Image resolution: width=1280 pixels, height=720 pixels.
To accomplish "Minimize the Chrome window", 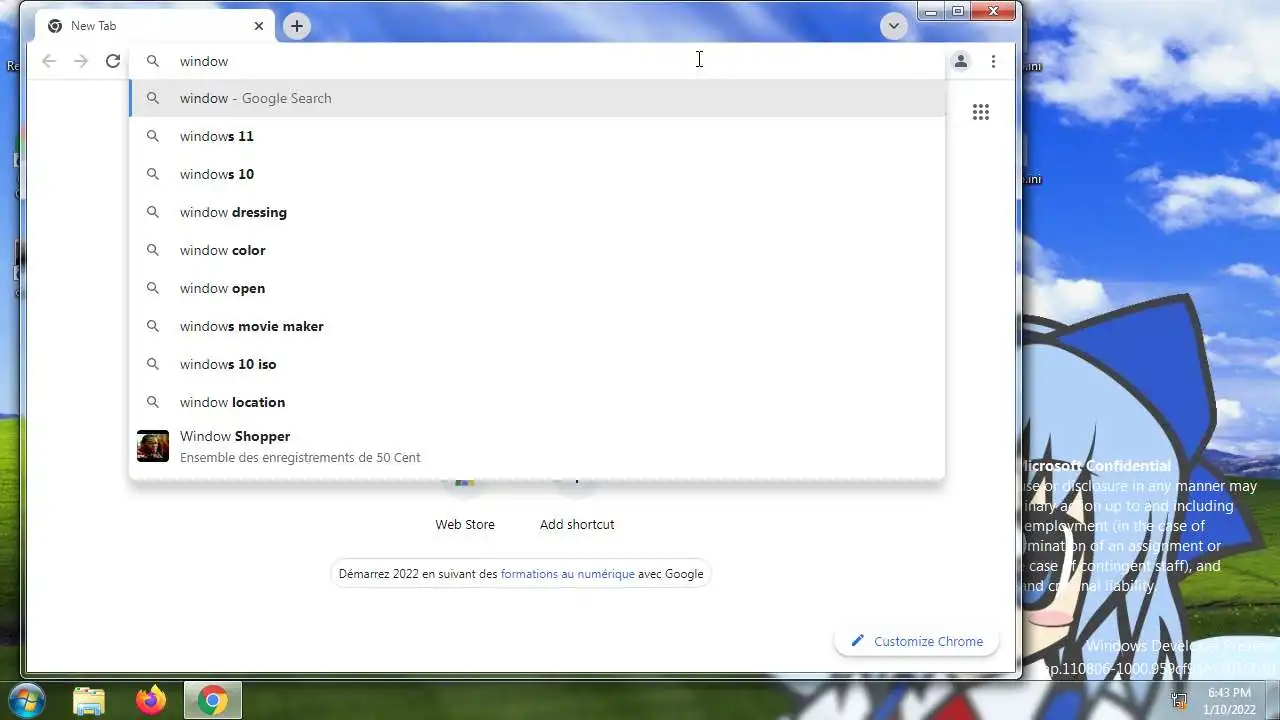I will 932,11.
